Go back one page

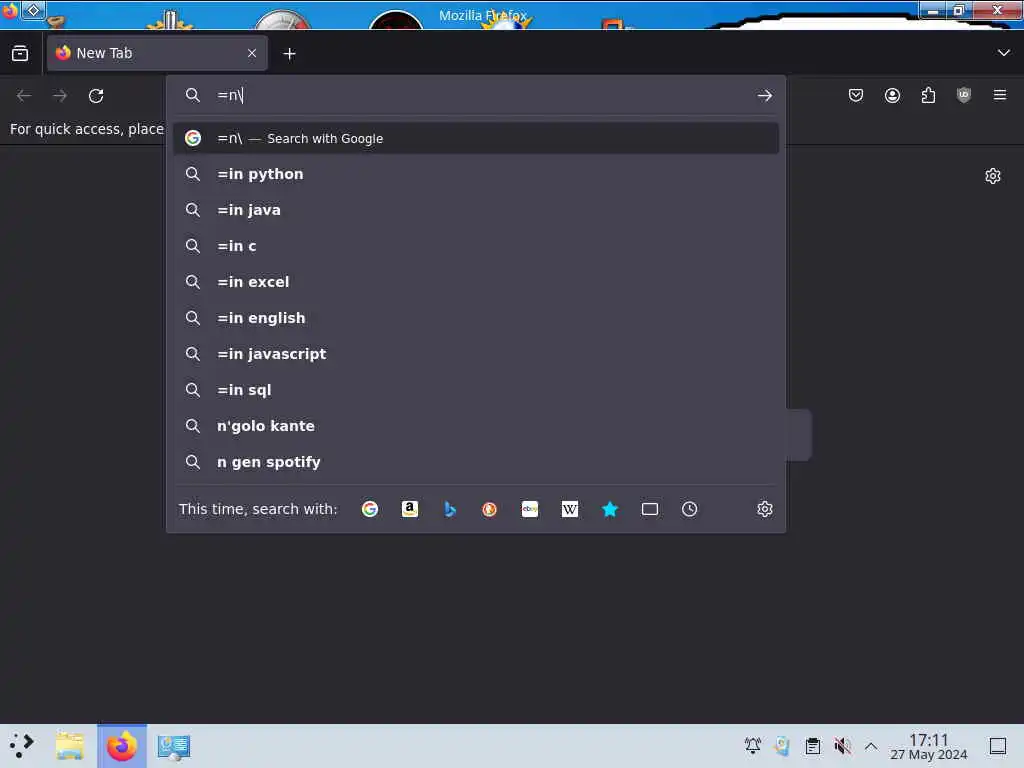[24, 96]
